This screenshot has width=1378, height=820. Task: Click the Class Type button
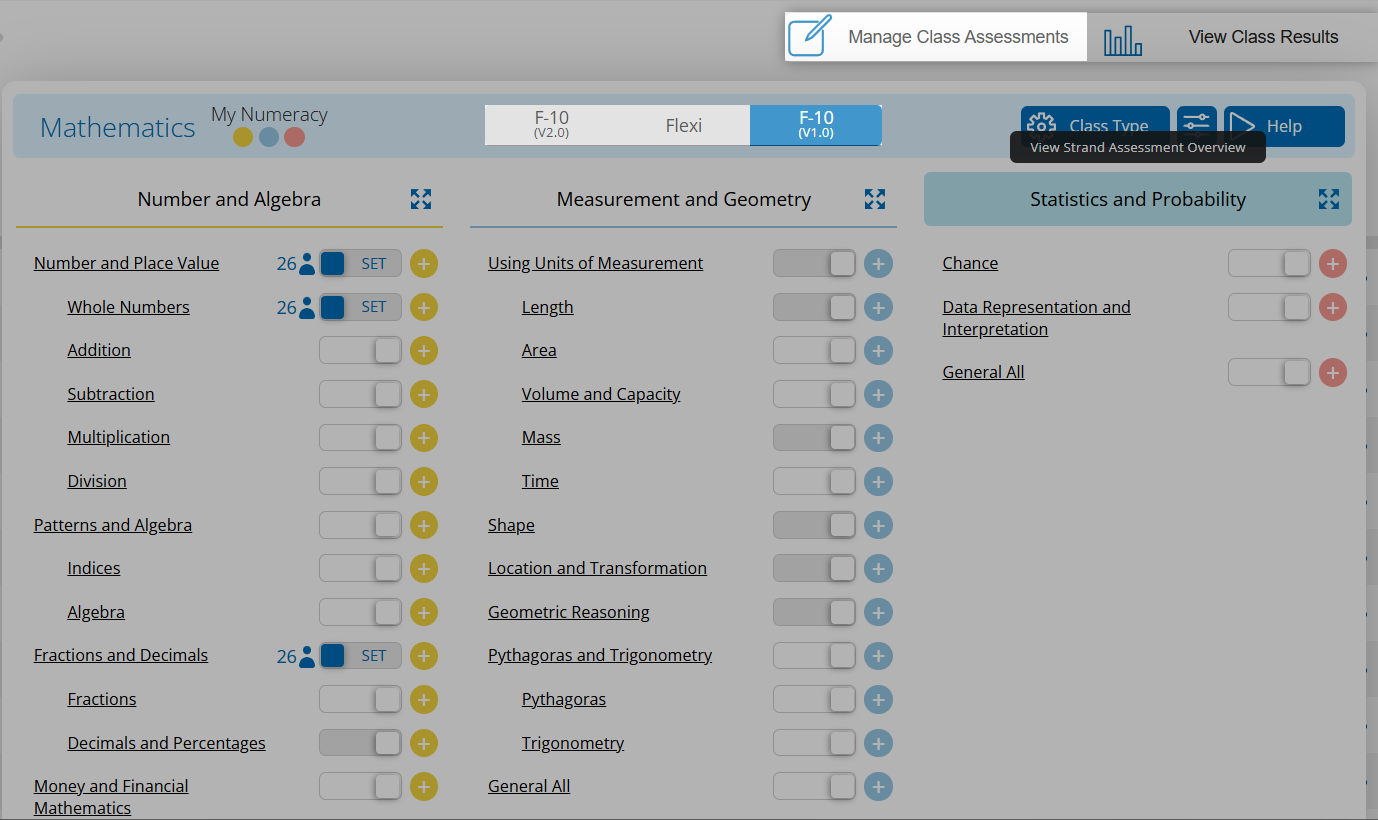point(1095,126)
